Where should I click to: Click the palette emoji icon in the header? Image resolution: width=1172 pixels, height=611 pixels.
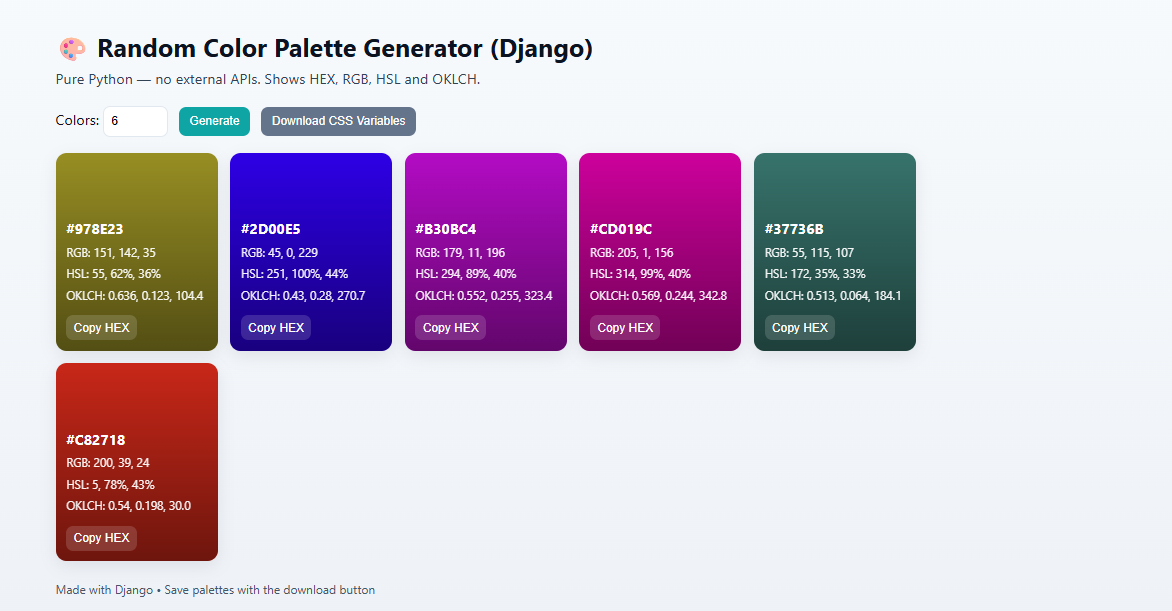[71, 48]
